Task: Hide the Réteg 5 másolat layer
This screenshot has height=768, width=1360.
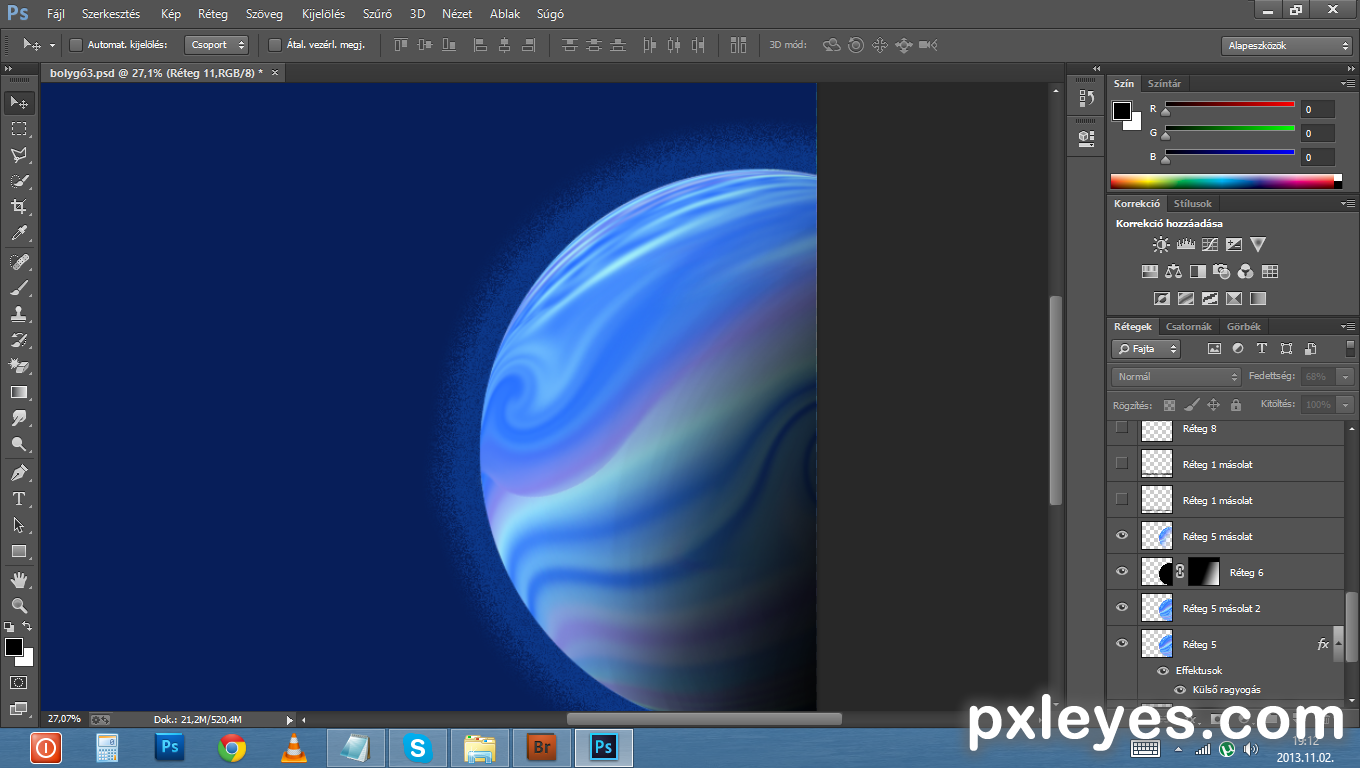Action: click(1122, 536)
